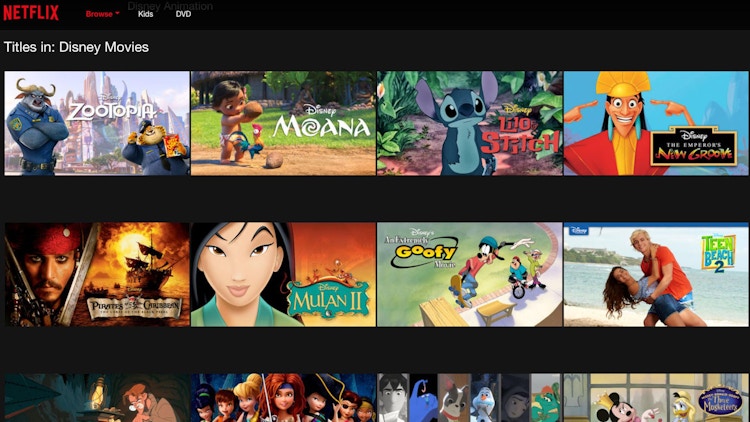Open the DVD menu item
The height and width of the screenshot is (422, 750).
pyautogui.click(x=183, y=14)
